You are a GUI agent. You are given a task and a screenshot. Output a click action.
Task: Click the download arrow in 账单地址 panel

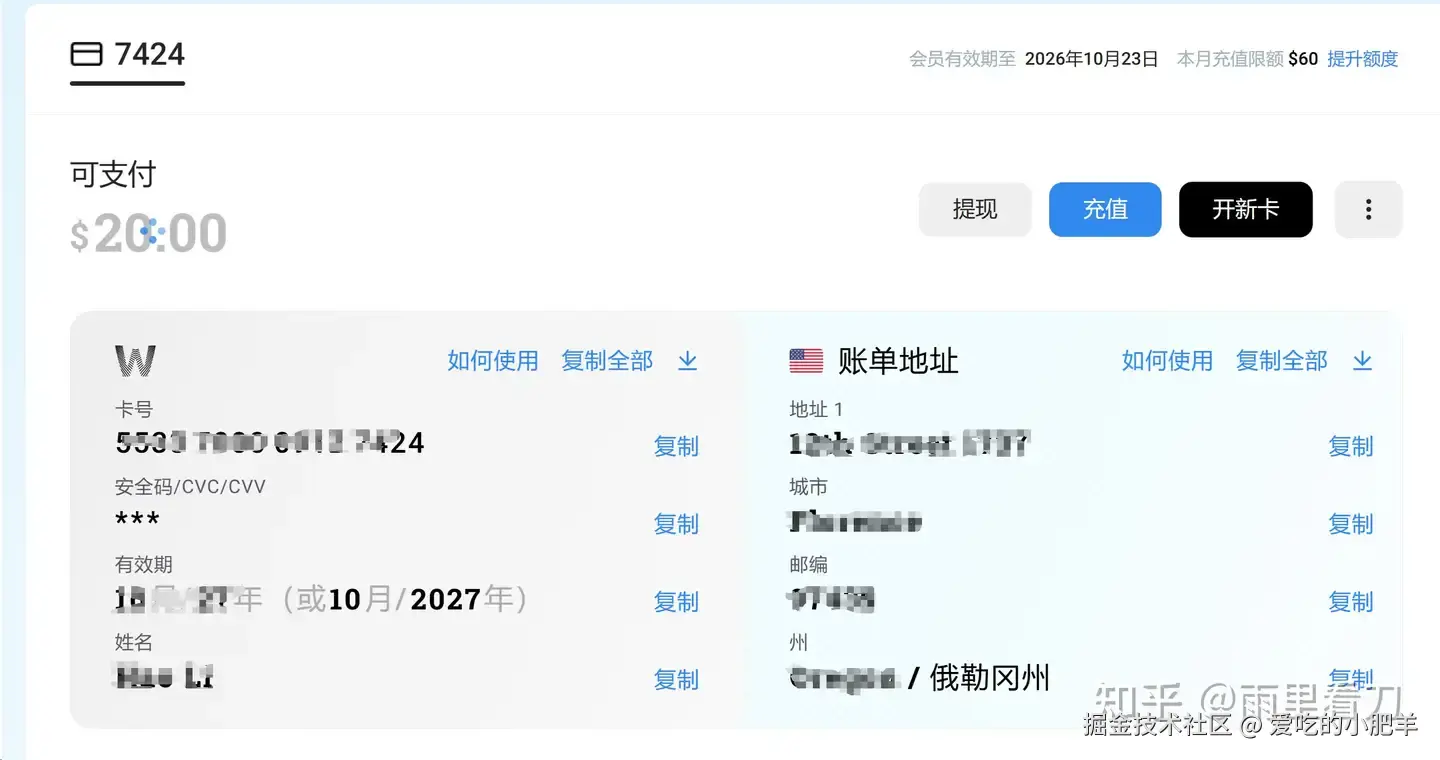(1362, 361)
